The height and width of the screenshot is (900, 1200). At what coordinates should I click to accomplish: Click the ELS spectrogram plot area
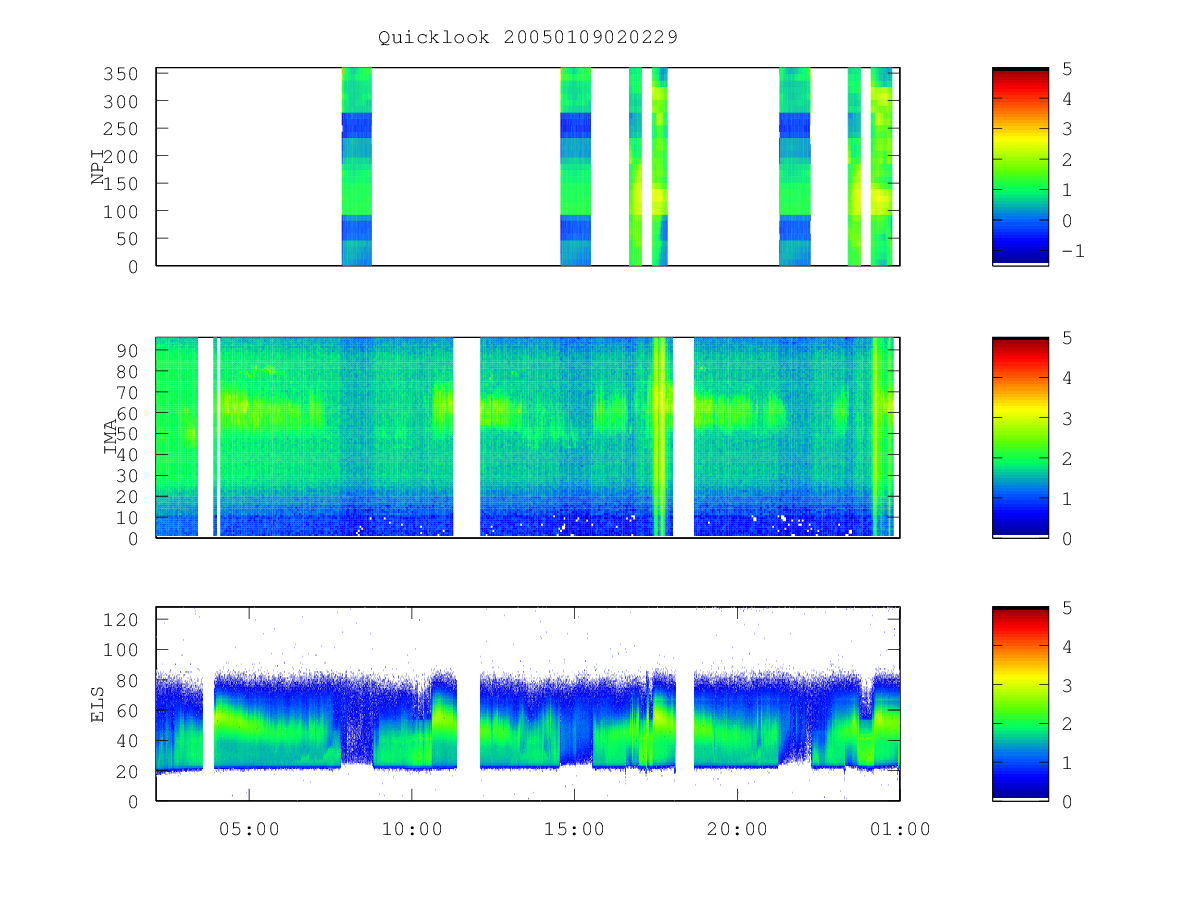(528, 703)
